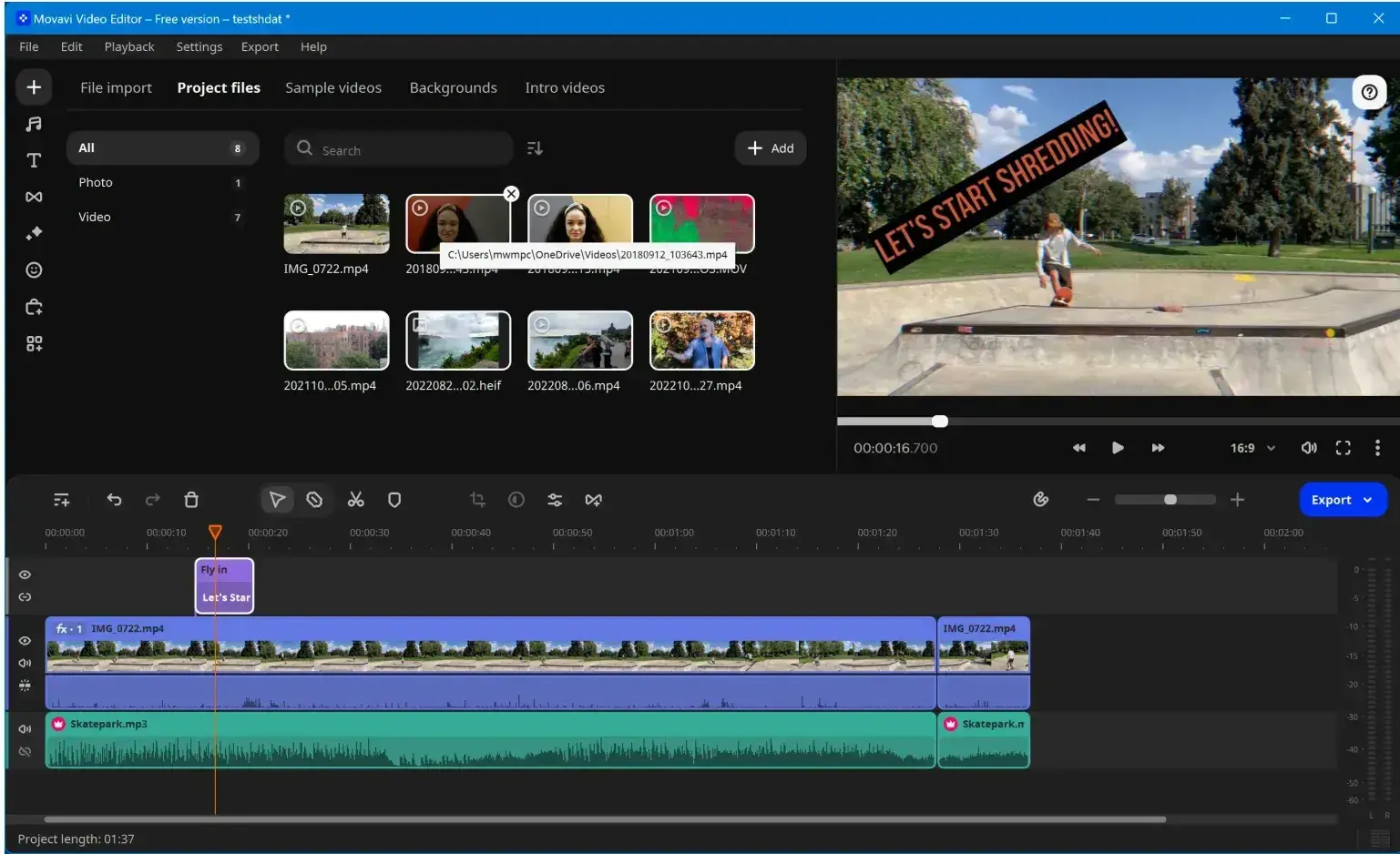Select the 2022082...02.heif thumbnail
The image size is (1400, 854).
coord(458,341)
